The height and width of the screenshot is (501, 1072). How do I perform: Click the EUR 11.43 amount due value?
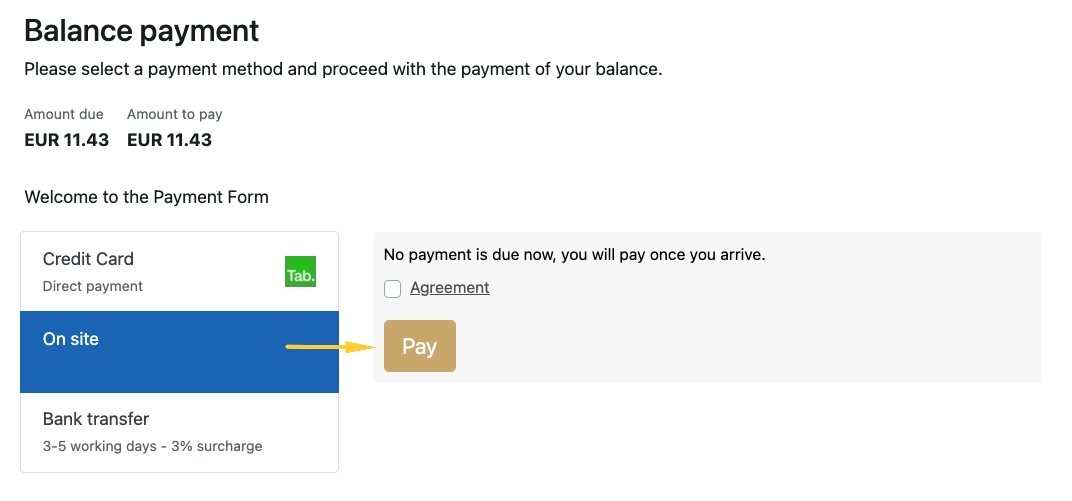[66, 140]
